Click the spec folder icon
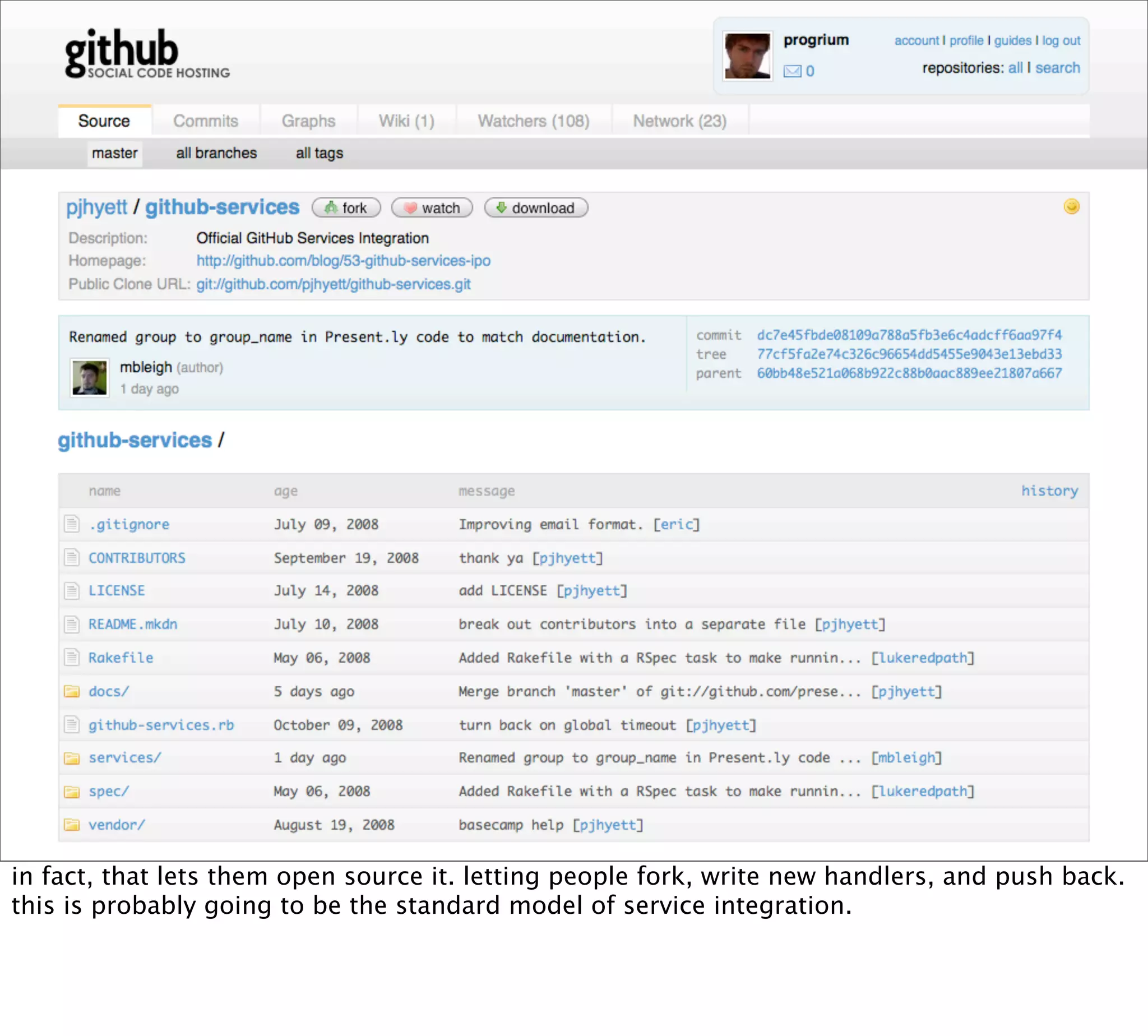 72,791
